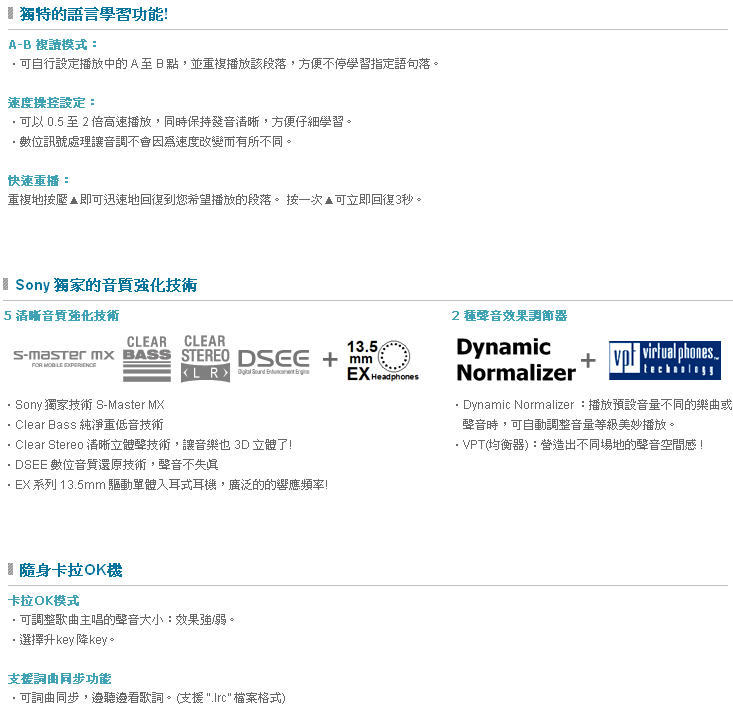733x715 pixels.
Task: Click the subheading 快速重播
Action: tap(38, 180)
